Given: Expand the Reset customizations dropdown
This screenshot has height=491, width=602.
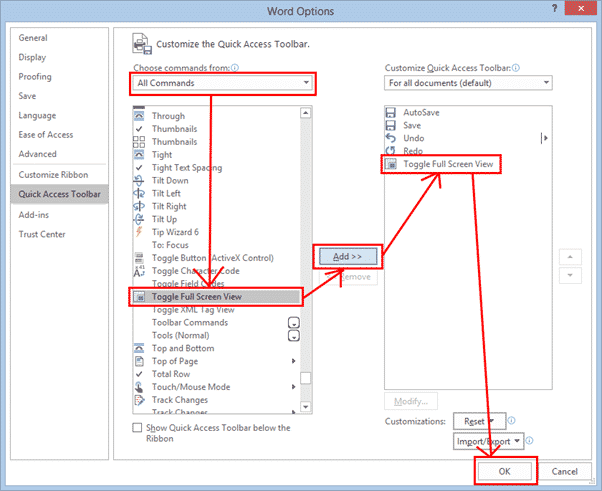Looking at the screenshot, I should point(481,422).
